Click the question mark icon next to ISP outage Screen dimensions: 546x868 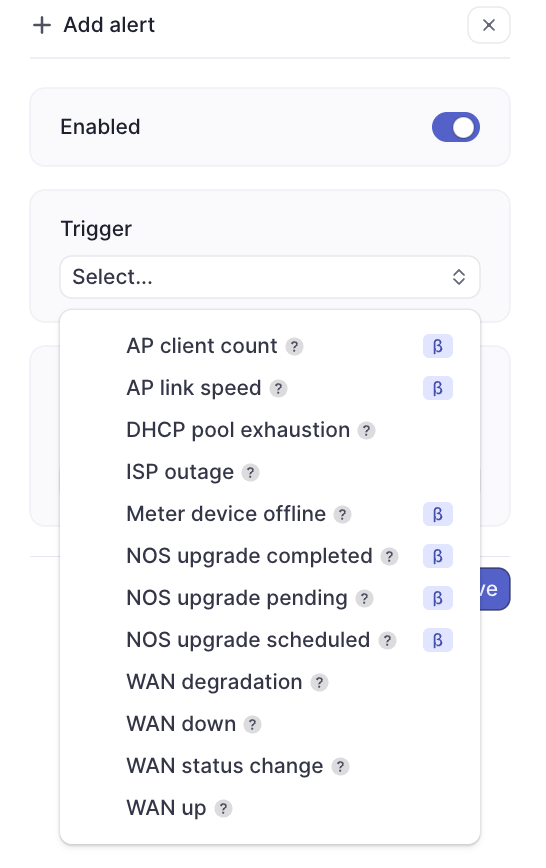tap(250, 473)
